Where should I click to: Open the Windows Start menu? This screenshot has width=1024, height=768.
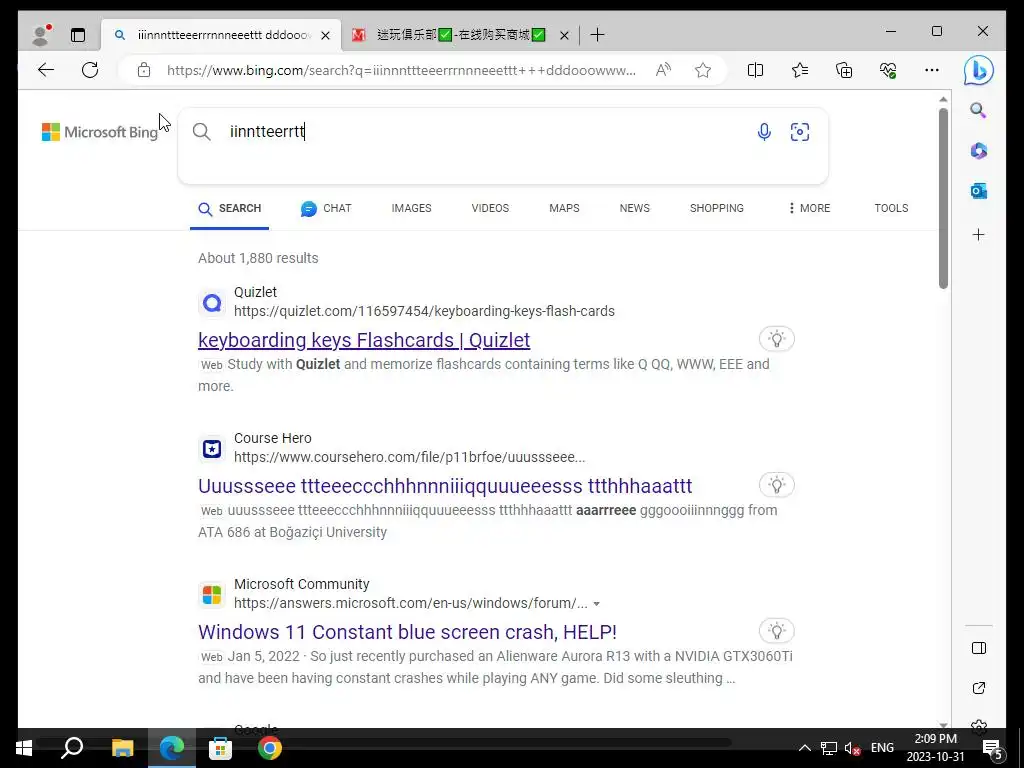click(x=24, y=748)
